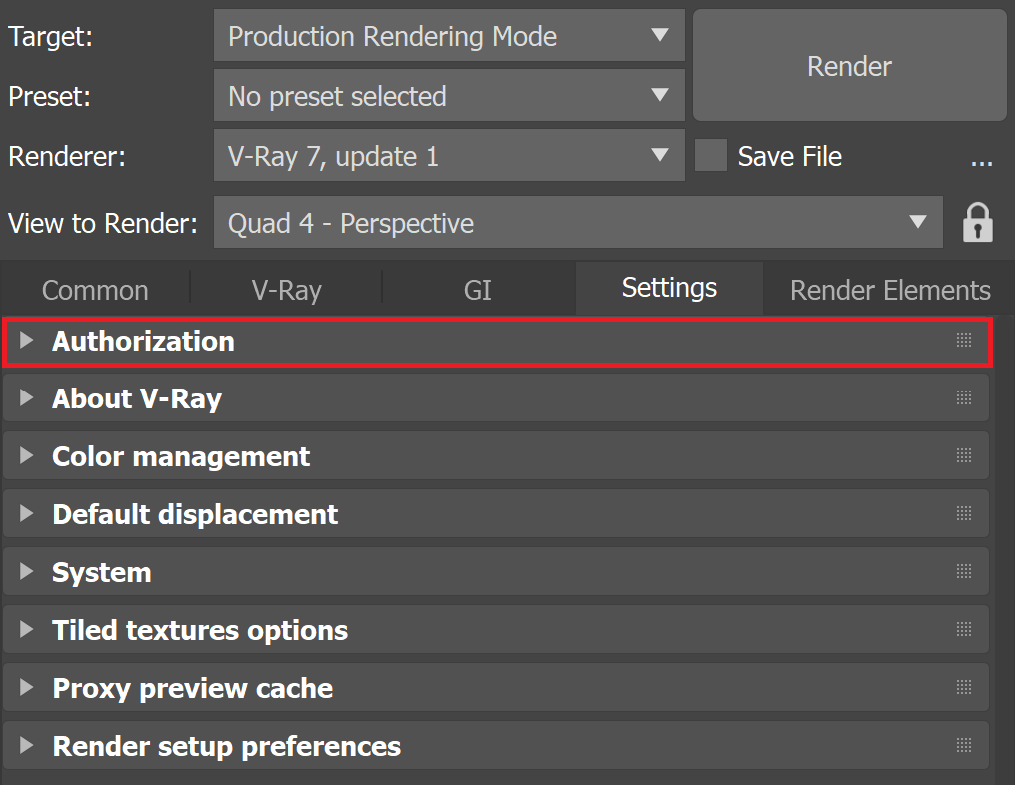Screen dimensions: 1015x785
Task: Click the Render setup preferences grip handle
Action: pyautogui.click(x=964, y=746)
